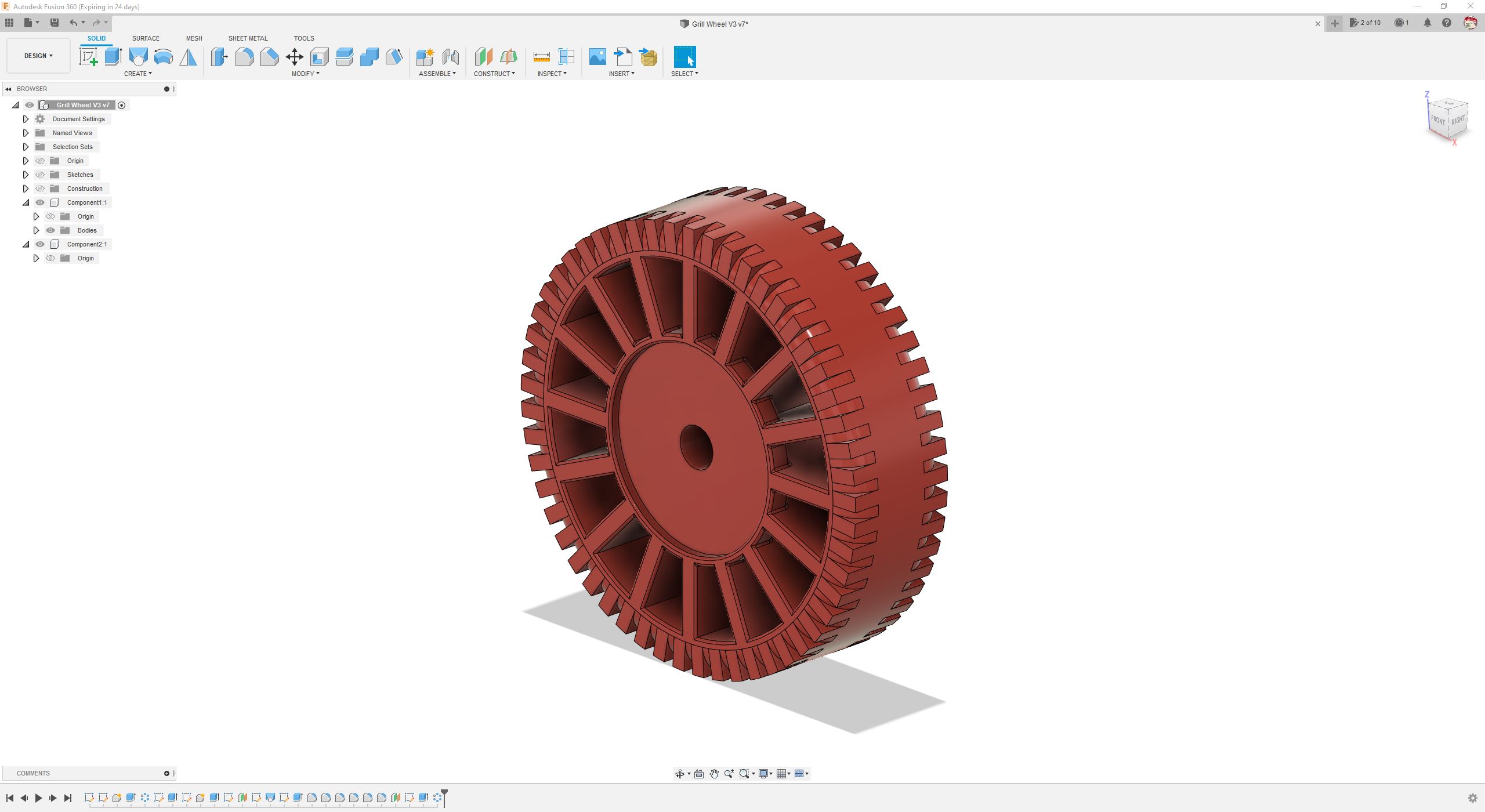Image resolution: width=1485 pixels, height=812 pixels.
Task: Play the design timeline
Action: click(39, 797)
